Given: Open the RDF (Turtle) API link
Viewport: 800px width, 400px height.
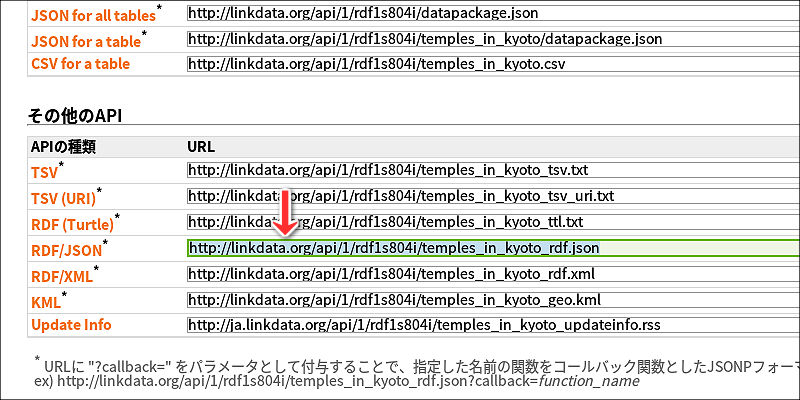Looking at the screenshot, I should click(72, 224).
